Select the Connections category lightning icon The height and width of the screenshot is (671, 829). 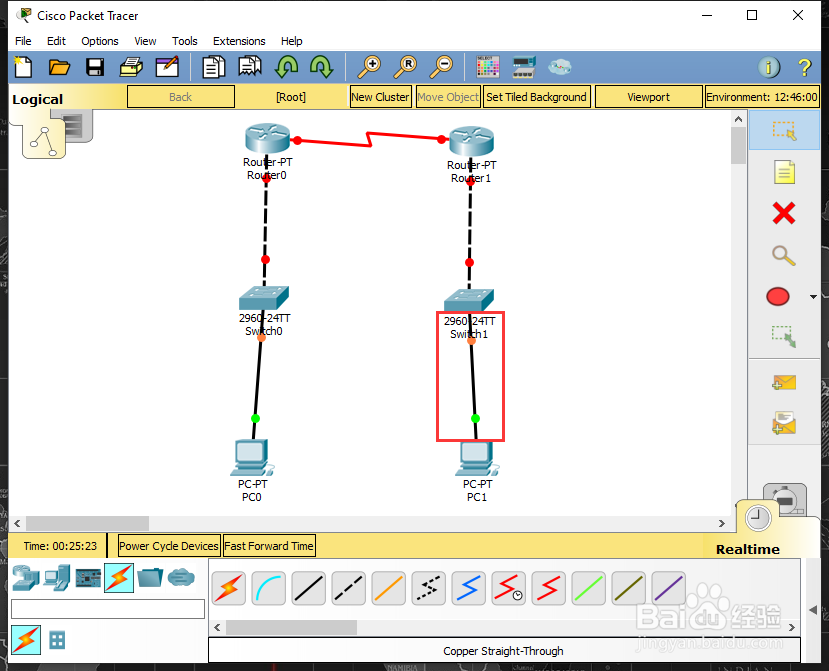pos(119,578)
